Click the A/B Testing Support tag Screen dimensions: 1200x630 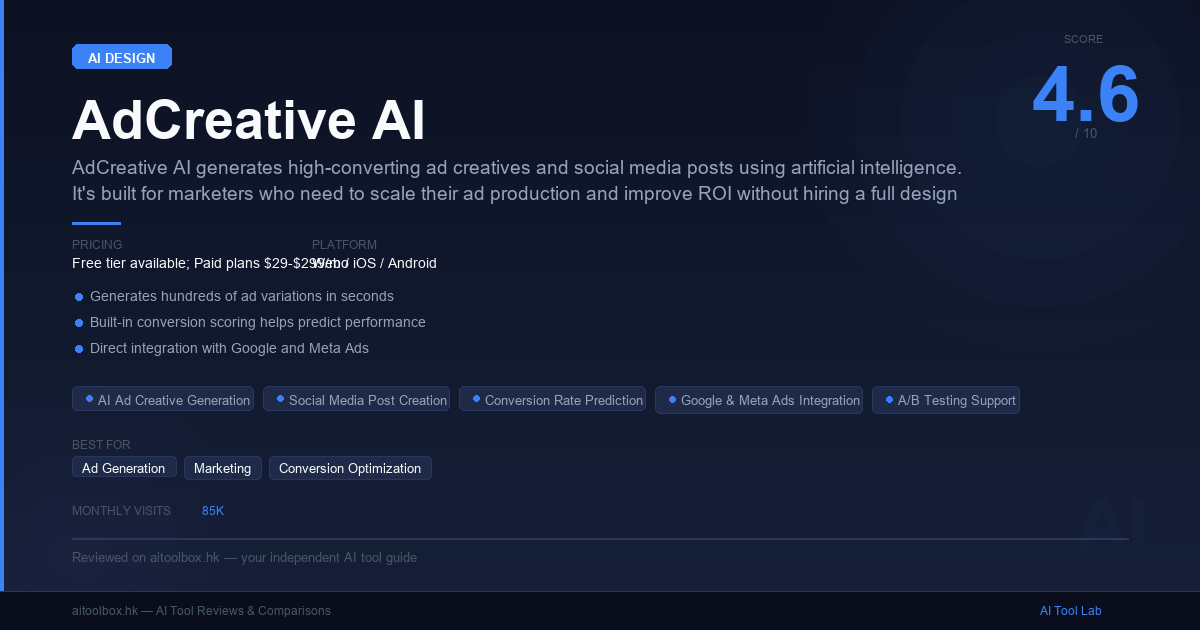tap(946, 399)
